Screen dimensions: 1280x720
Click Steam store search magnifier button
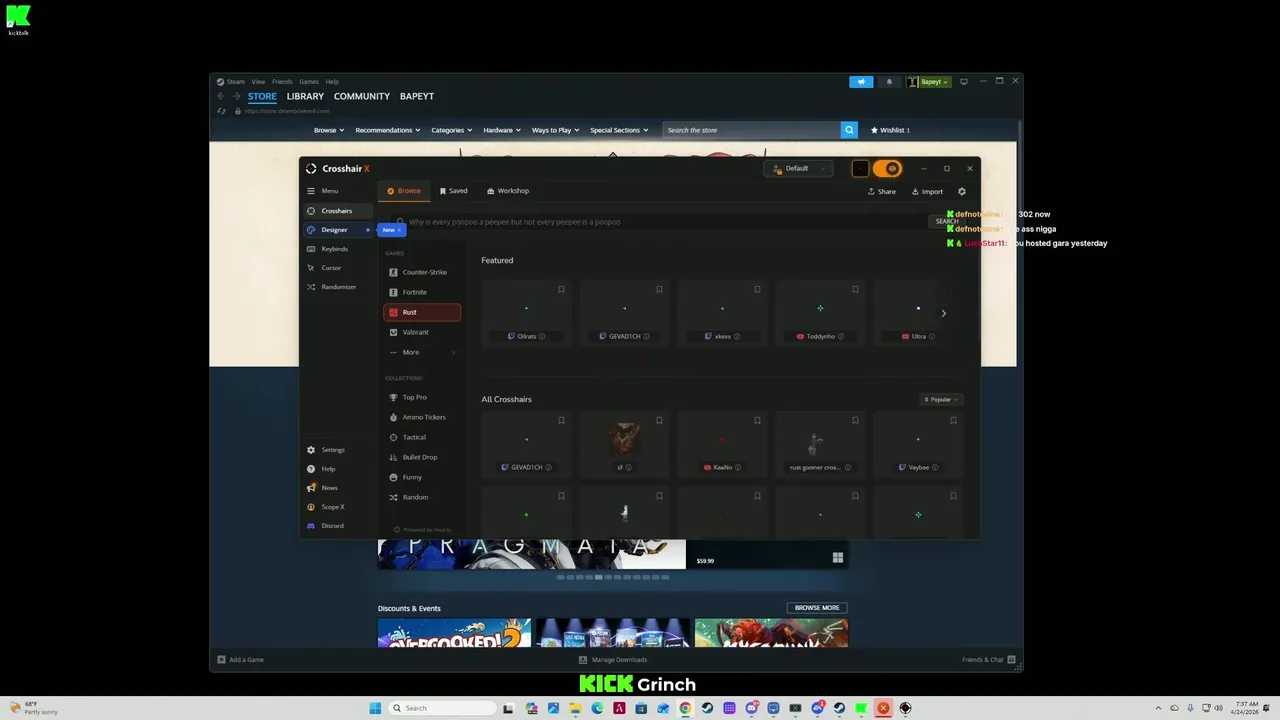[849, 130]
